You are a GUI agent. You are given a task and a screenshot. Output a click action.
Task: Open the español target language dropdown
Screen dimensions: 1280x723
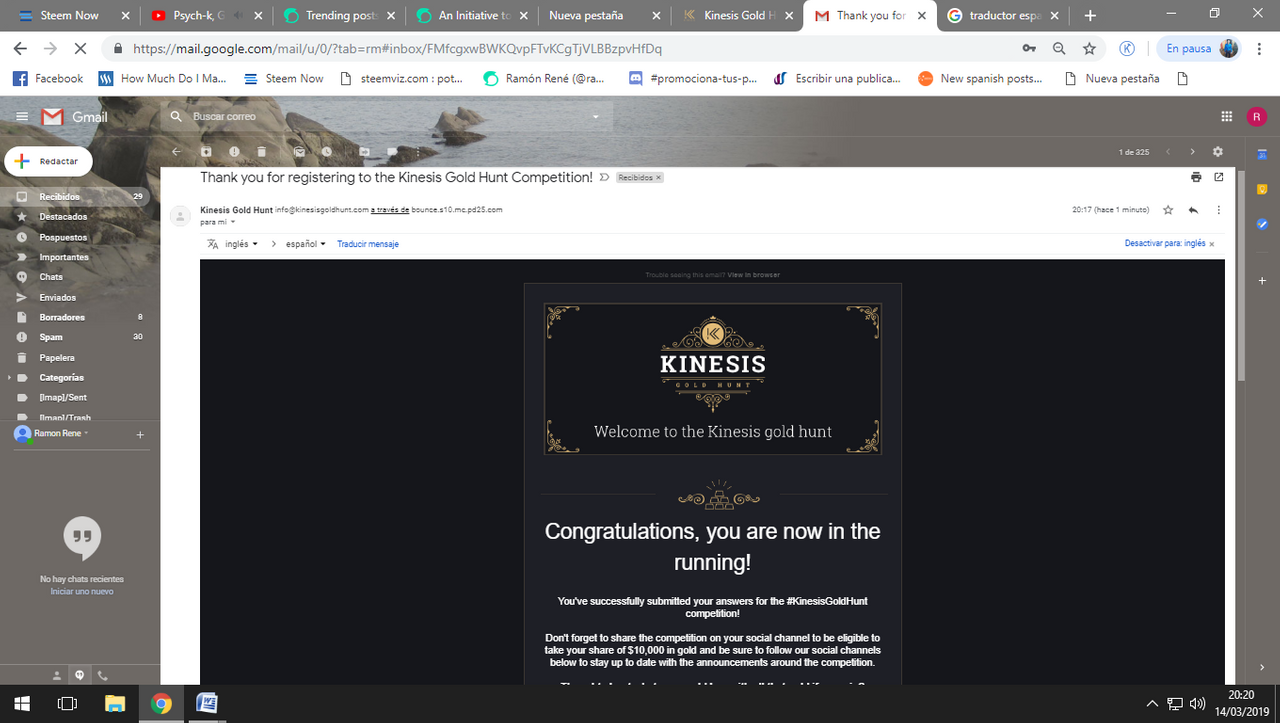tap(306, 244)
